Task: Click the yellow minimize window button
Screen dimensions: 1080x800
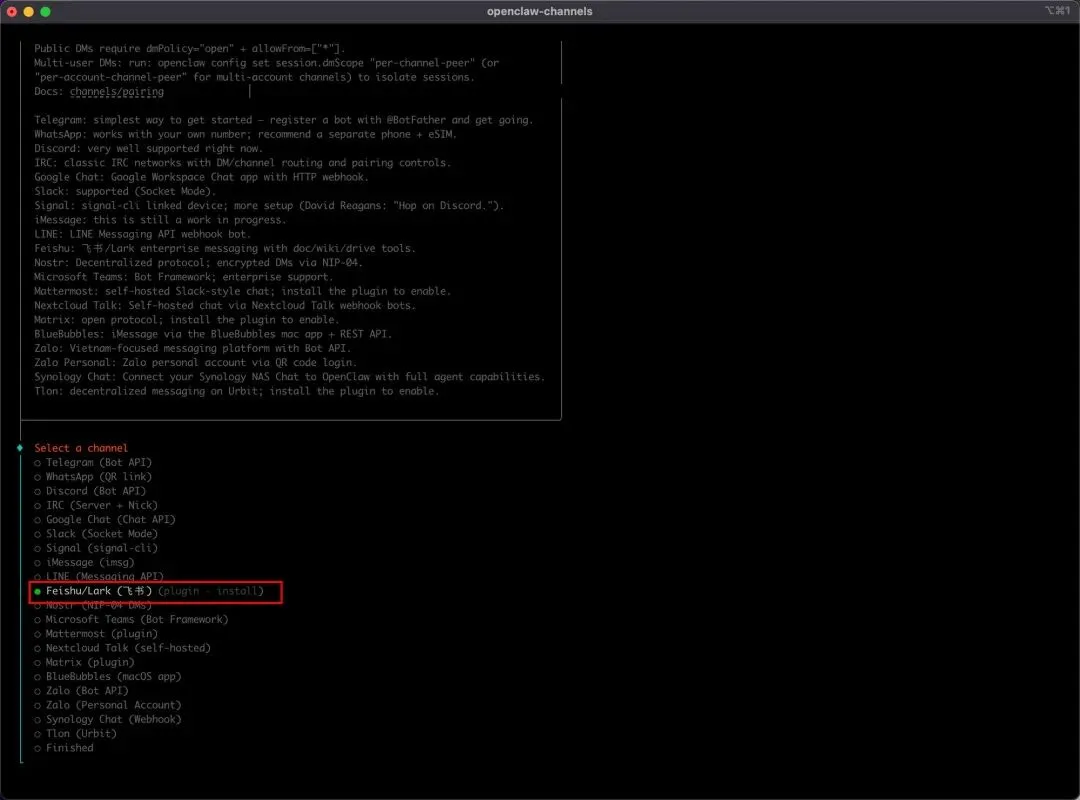Action: tap(28, 12)
